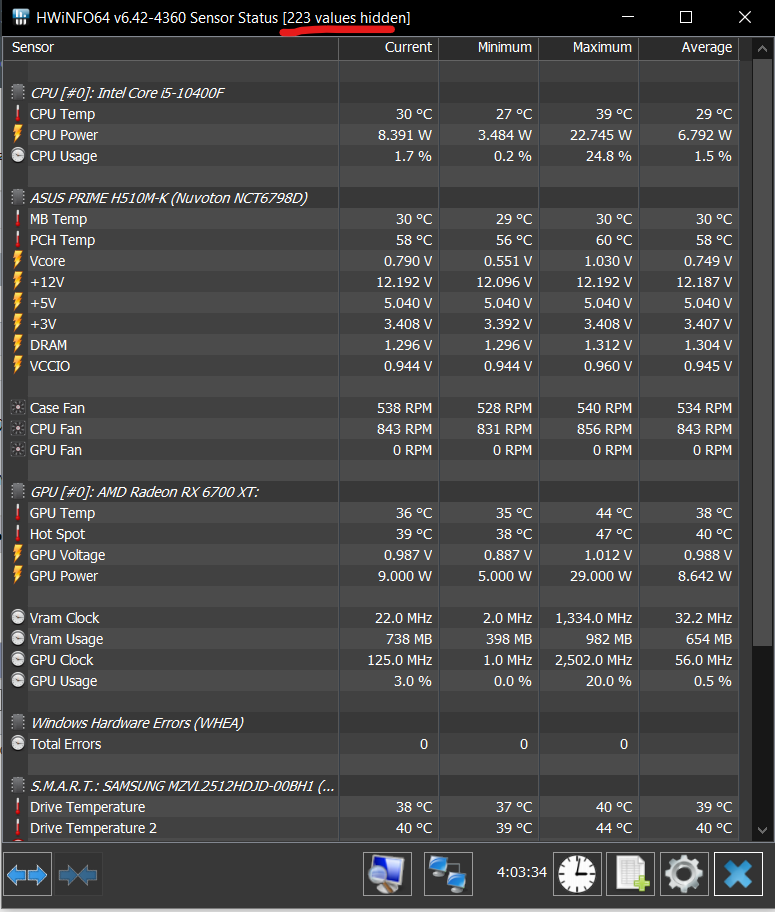Select the CPU [#0]: Intel Core i5-10400F group

click(x=371, y=93)
